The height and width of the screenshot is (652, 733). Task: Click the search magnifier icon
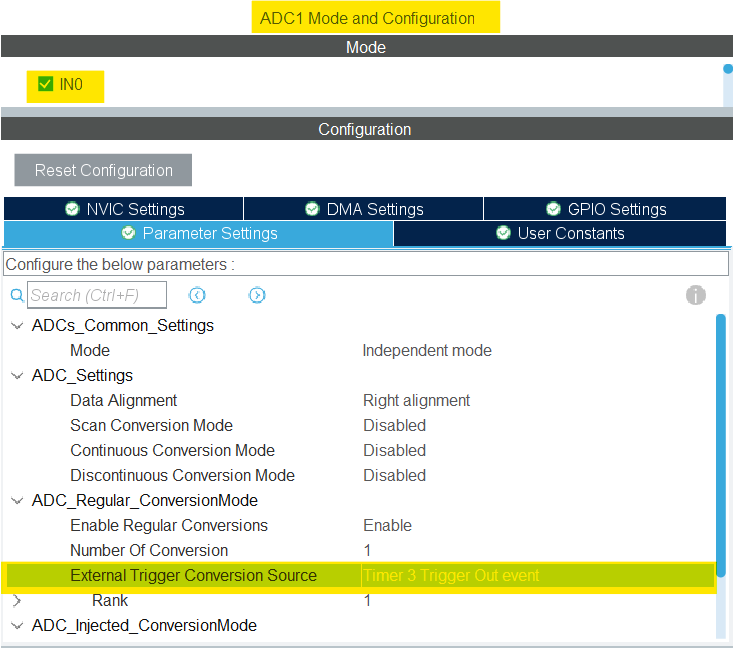17,295
